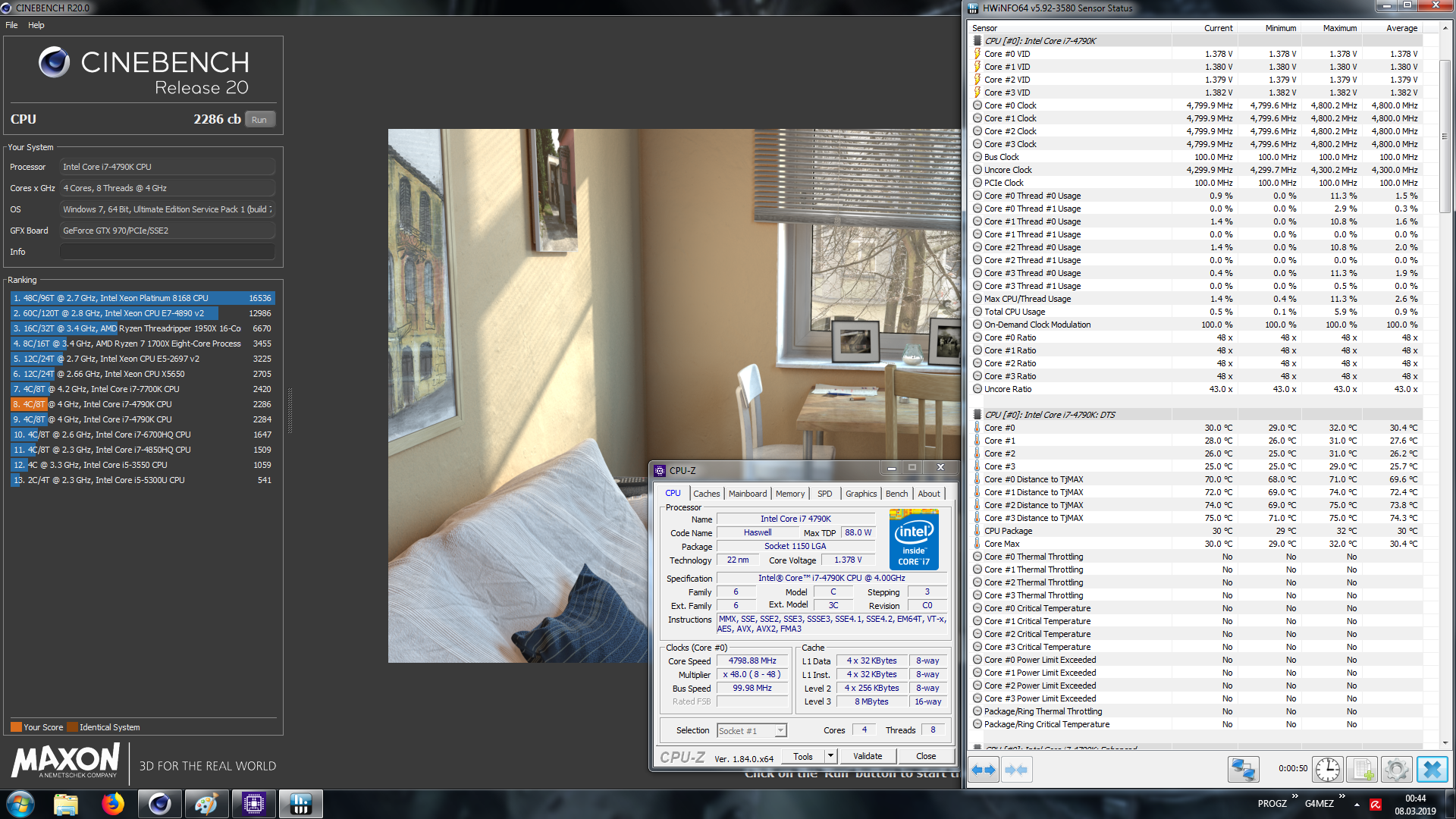Click the Close button in CPU-Z
This screenshot has height=819, width=1456.
coord(926,756)
